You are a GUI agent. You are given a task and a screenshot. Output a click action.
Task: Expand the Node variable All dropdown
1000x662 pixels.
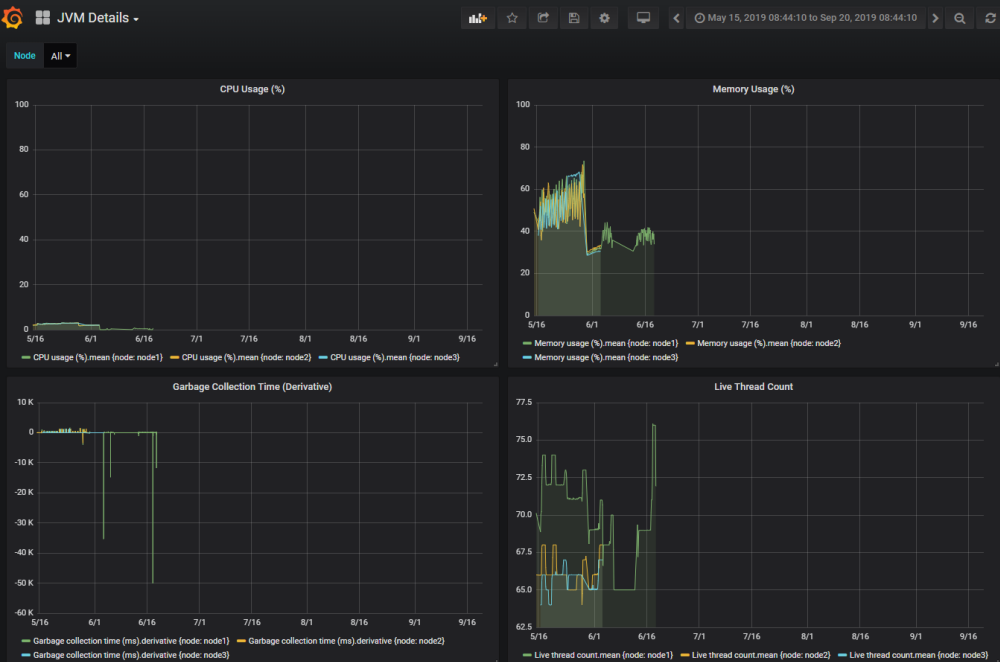click(x=60, y=55)
